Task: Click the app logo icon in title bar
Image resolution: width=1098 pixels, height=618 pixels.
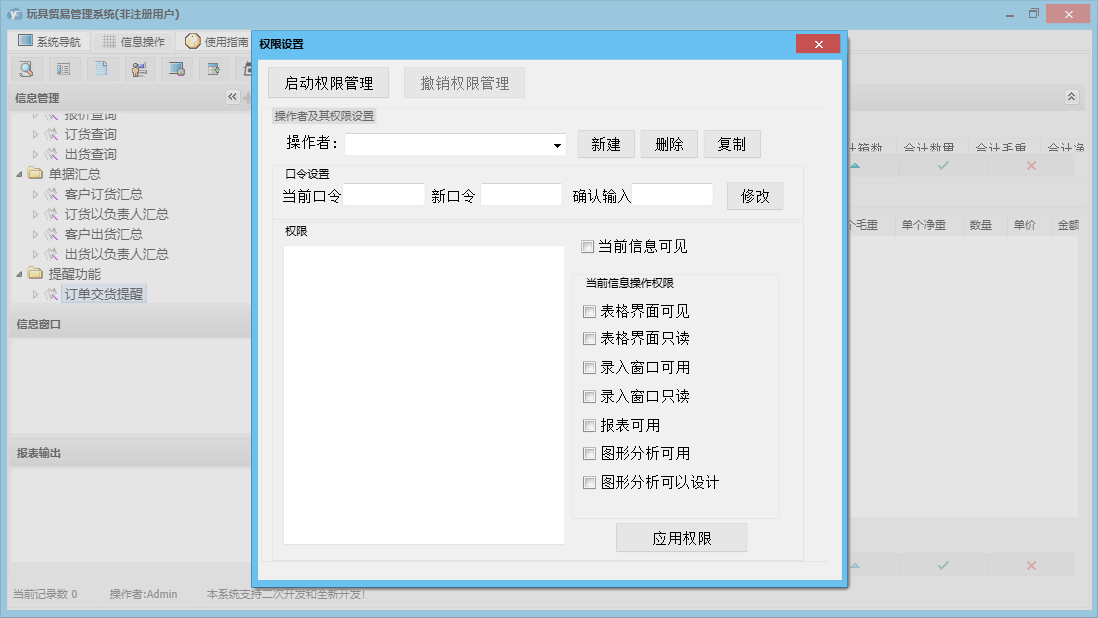Action: click(x=15, y=14)
